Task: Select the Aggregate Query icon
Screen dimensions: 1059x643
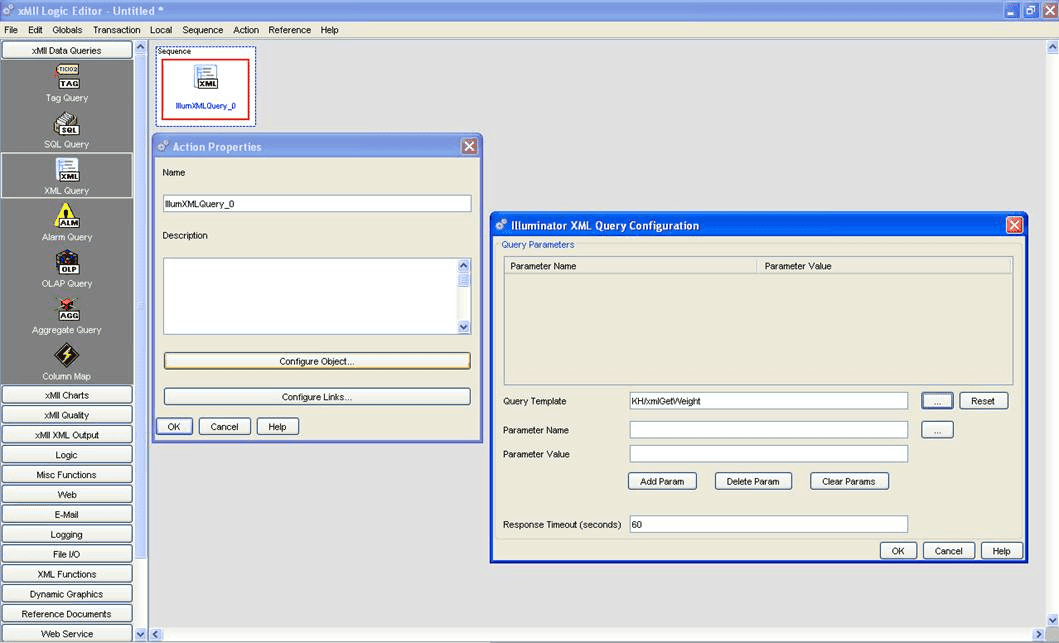Action: pyautogui.click(x=67, y=310)
